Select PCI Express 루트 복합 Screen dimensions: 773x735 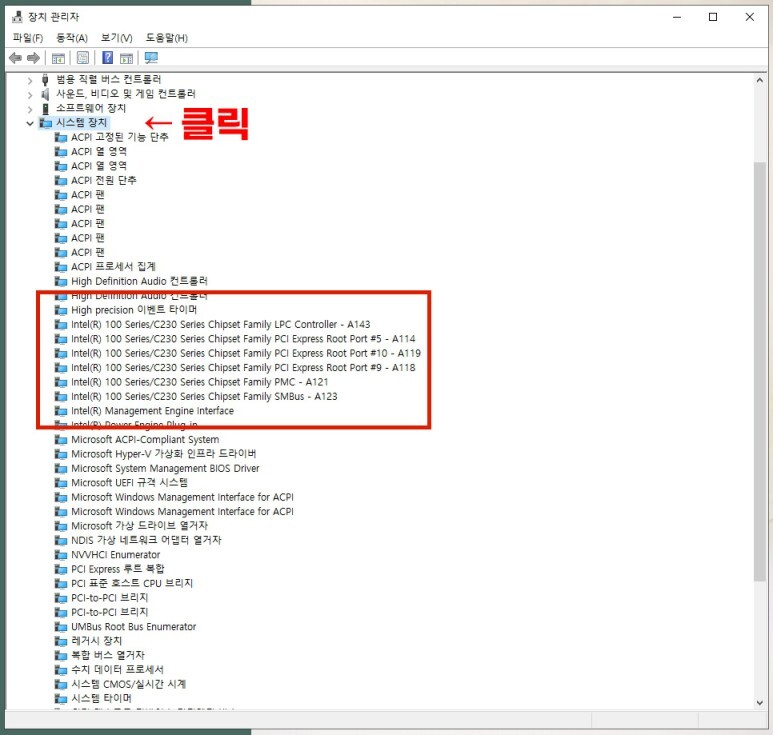coord(118,569)
